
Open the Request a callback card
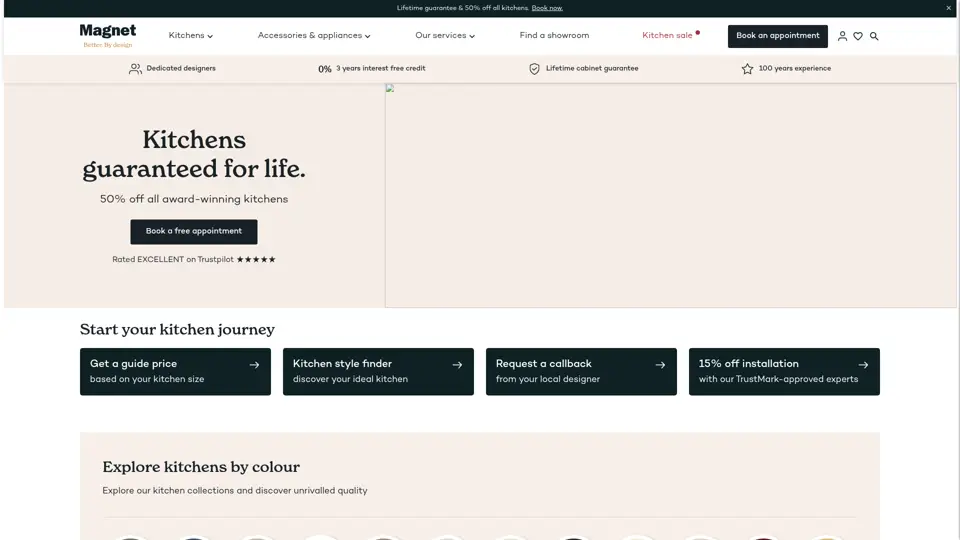[x=581, y=372]
